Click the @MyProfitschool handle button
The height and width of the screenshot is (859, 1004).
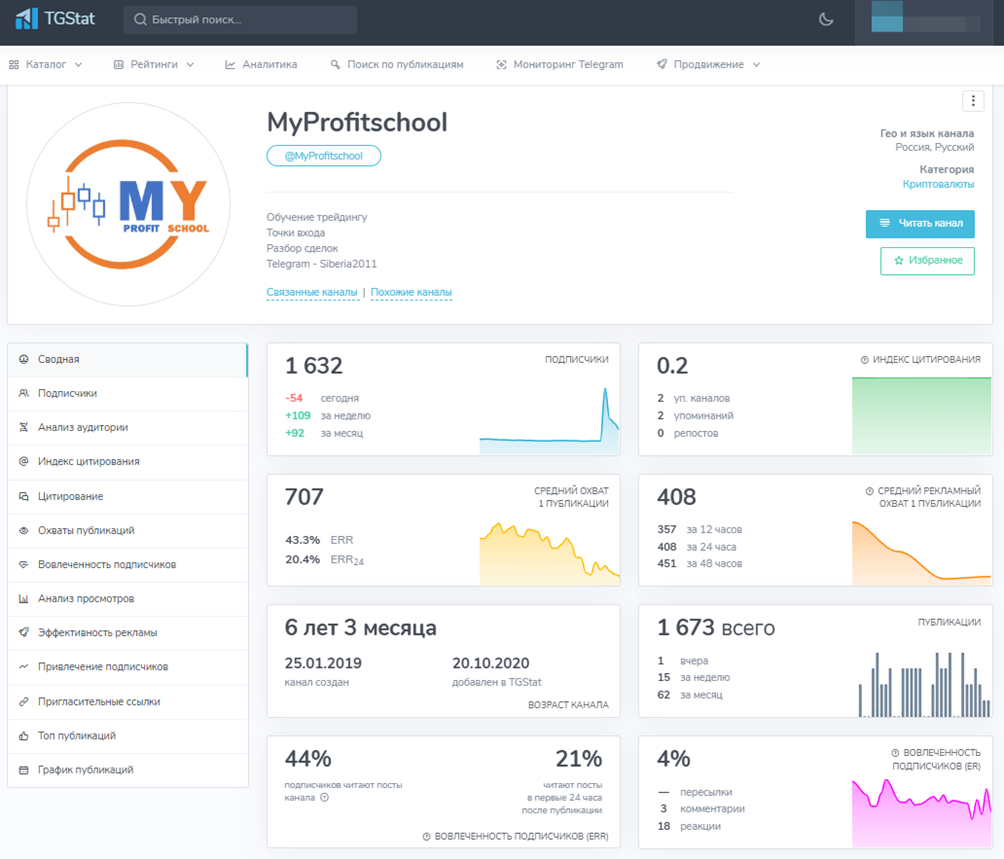pyautogui.click(x=324, y=156)
